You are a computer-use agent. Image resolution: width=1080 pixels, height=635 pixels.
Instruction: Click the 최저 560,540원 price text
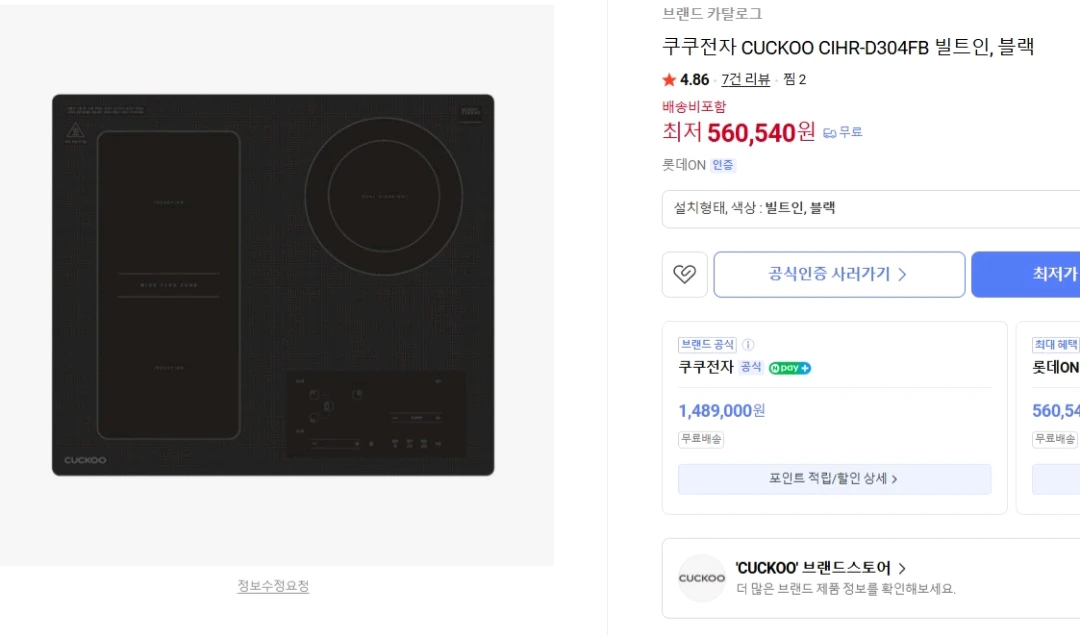(738, 132)
